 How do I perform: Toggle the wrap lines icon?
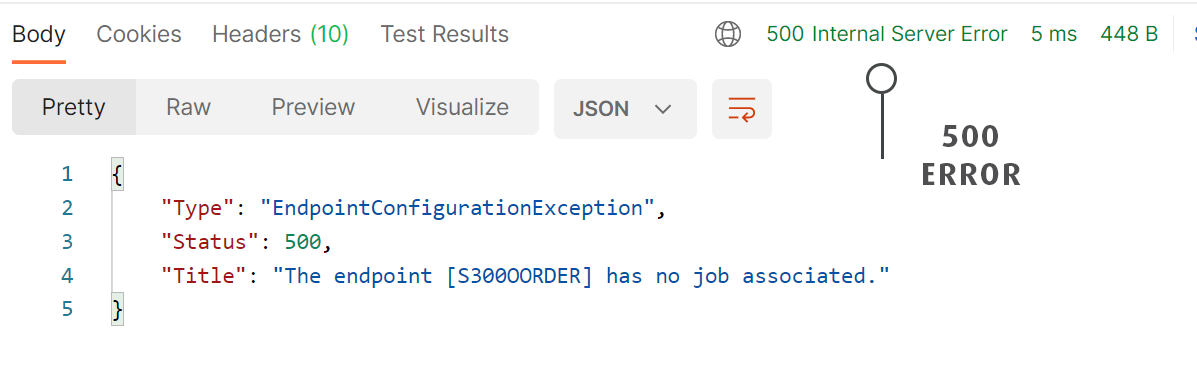coord(741,109)
